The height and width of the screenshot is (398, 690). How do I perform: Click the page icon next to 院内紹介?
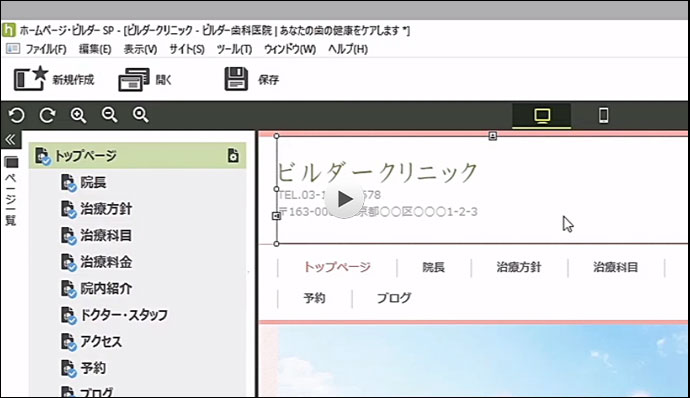(x=68, y=289)
